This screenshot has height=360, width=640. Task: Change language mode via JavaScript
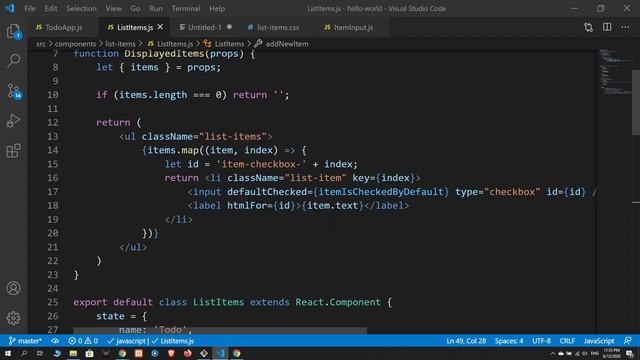coord(599,341)
